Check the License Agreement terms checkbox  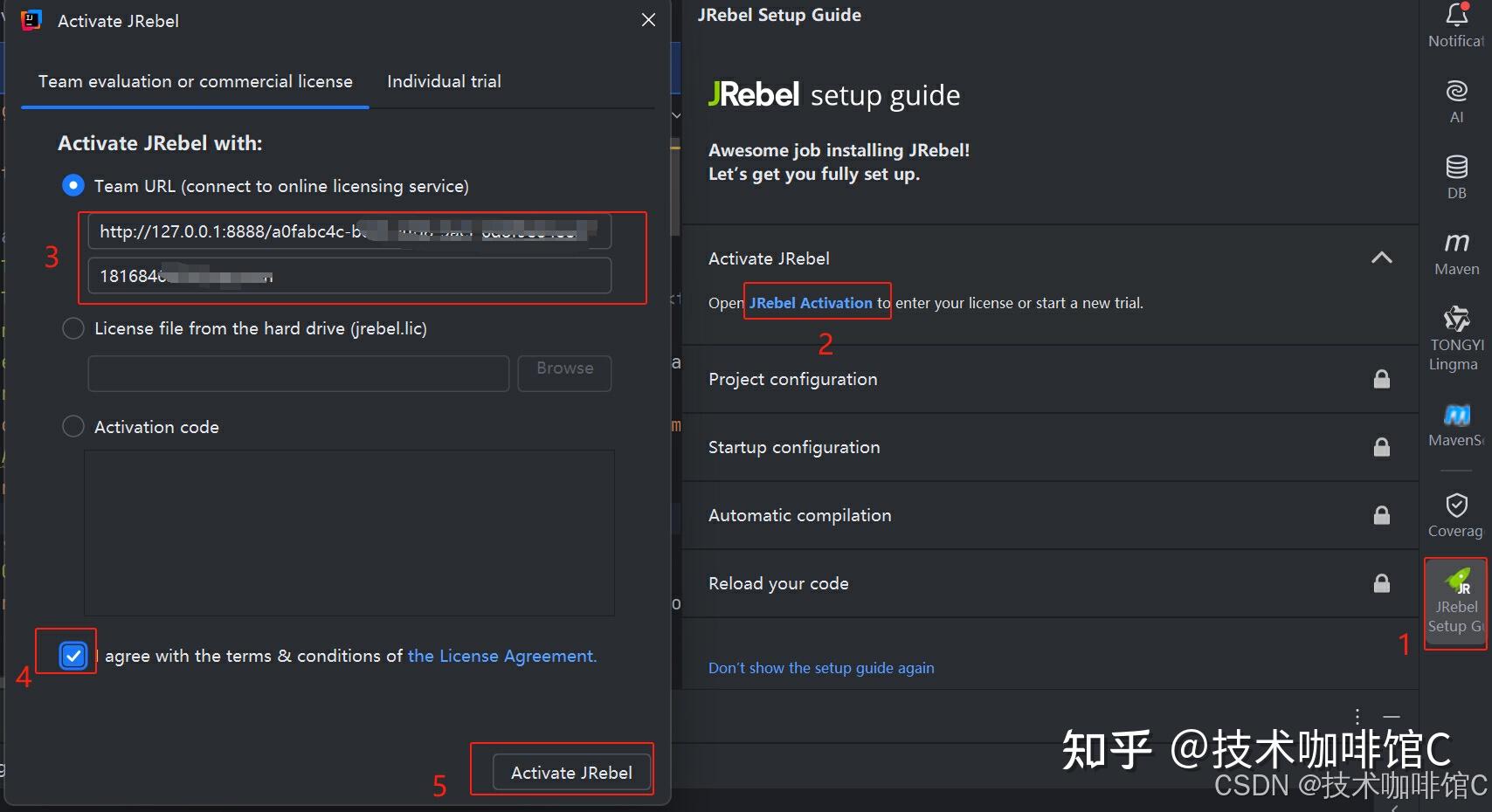73,655
